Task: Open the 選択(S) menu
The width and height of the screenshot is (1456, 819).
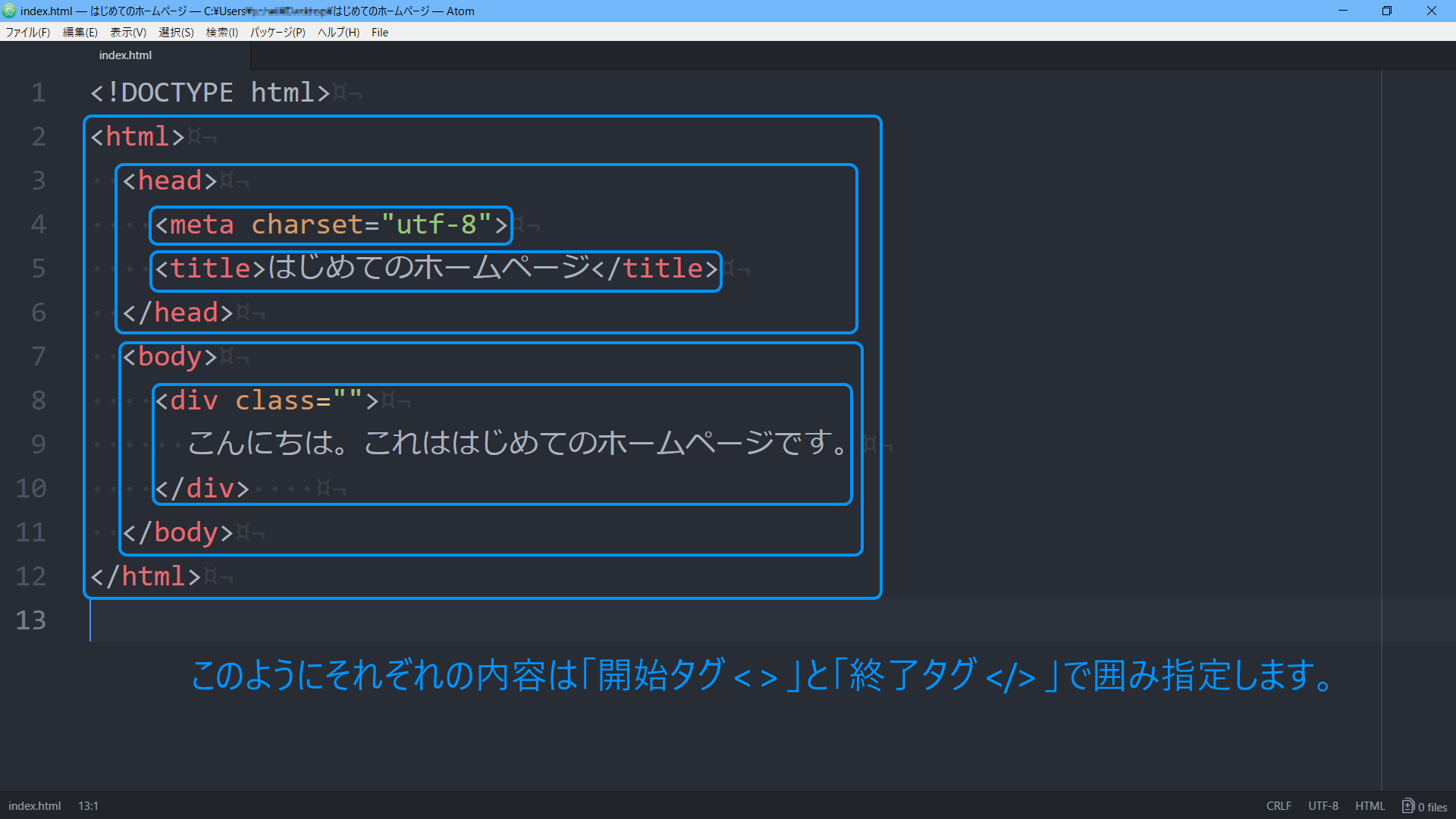Action: point(176,32)
